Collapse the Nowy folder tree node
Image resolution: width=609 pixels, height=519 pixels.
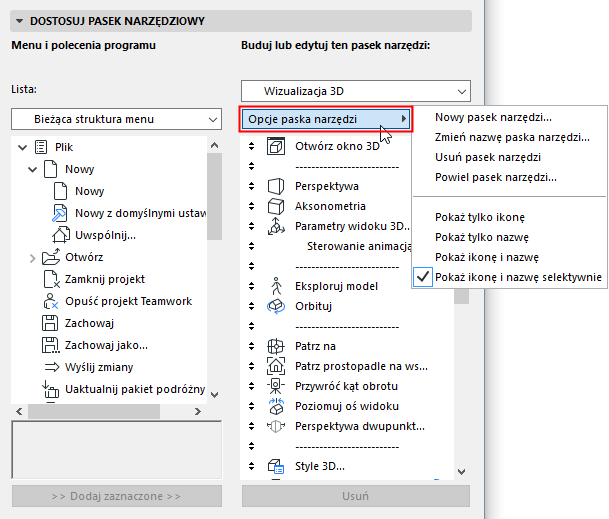click(x=33, y=169)
